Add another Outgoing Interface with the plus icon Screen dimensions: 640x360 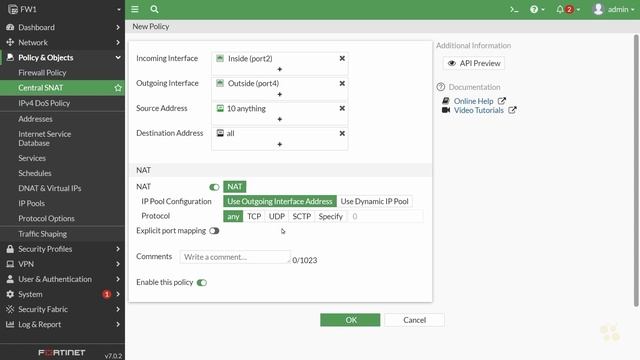point(280,94)
